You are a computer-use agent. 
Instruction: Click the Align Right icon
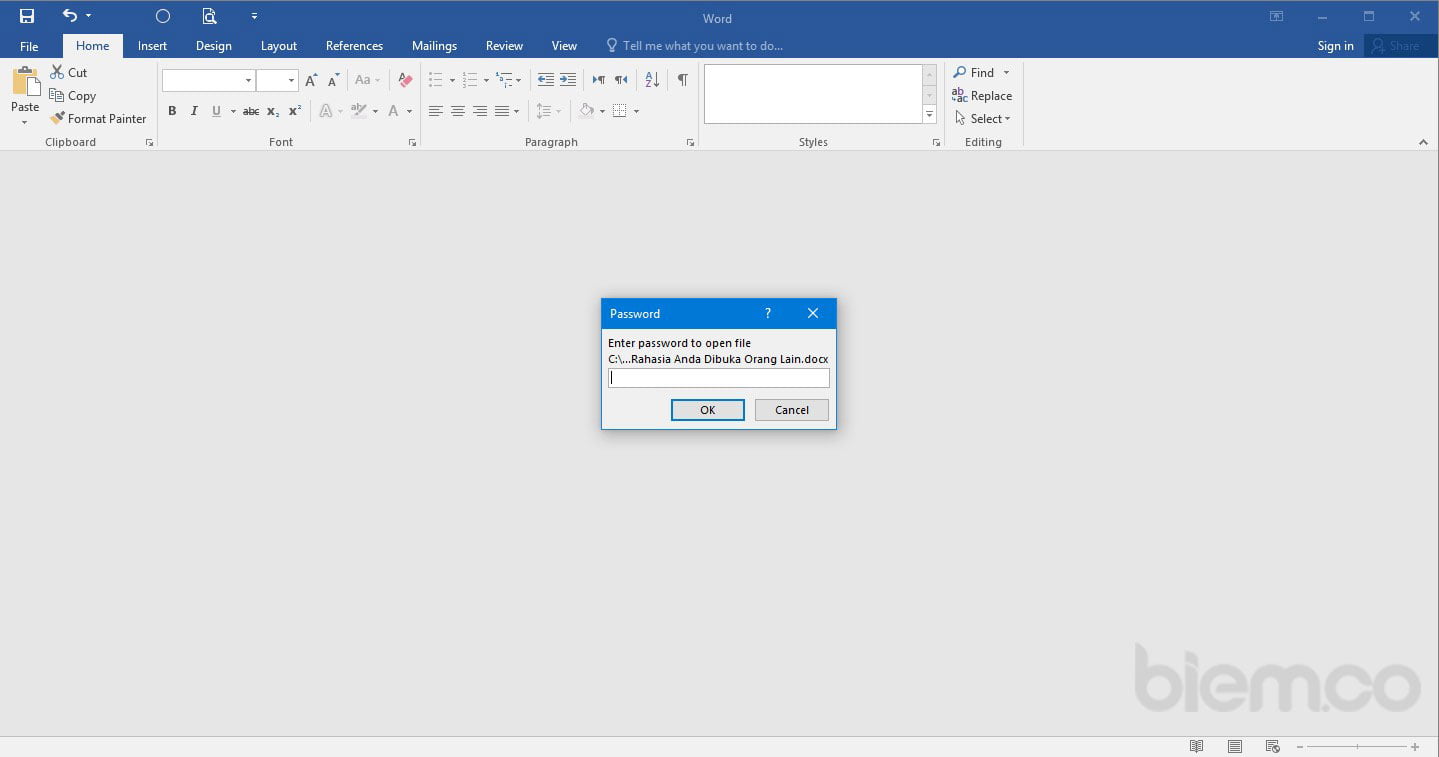click(x=480, y=111)
